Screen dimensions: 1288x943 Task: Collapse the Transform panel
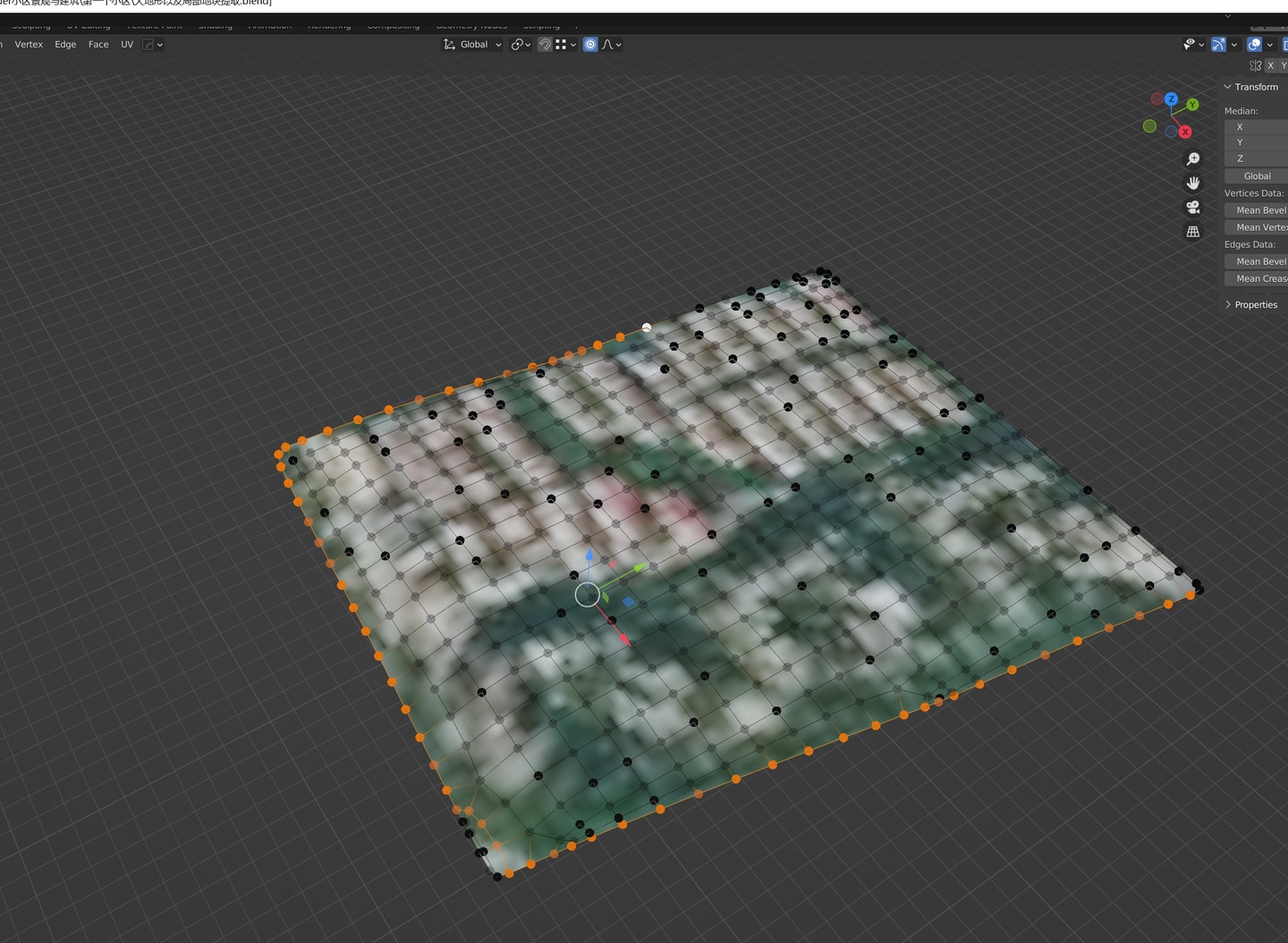pos(1254,87)
